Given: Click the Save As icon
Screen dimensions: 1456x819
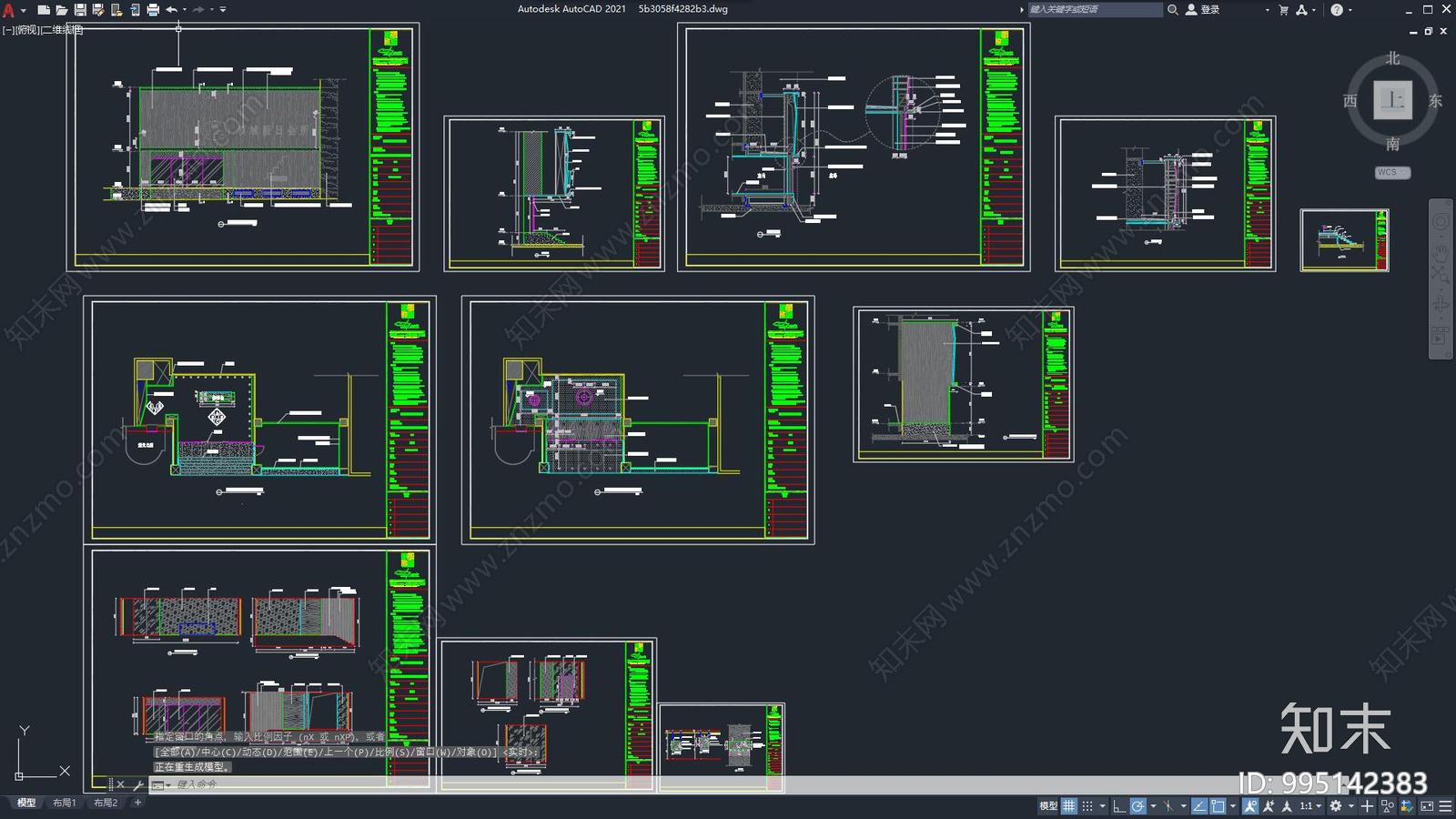Looking at the screenshot, I should 98,10.
